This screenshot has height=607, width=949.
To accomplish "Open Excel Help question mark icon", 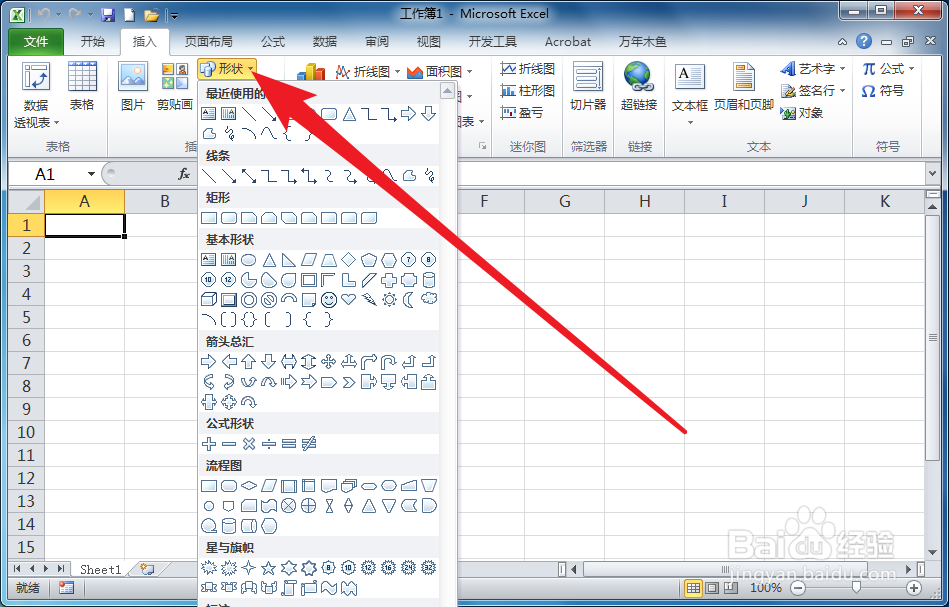I will click(864, 41).
